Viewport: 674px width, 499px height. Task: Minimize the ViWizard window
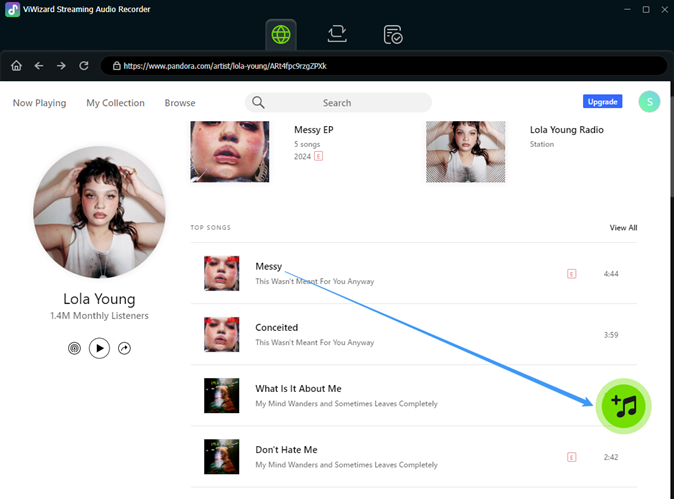click(627, 9)
